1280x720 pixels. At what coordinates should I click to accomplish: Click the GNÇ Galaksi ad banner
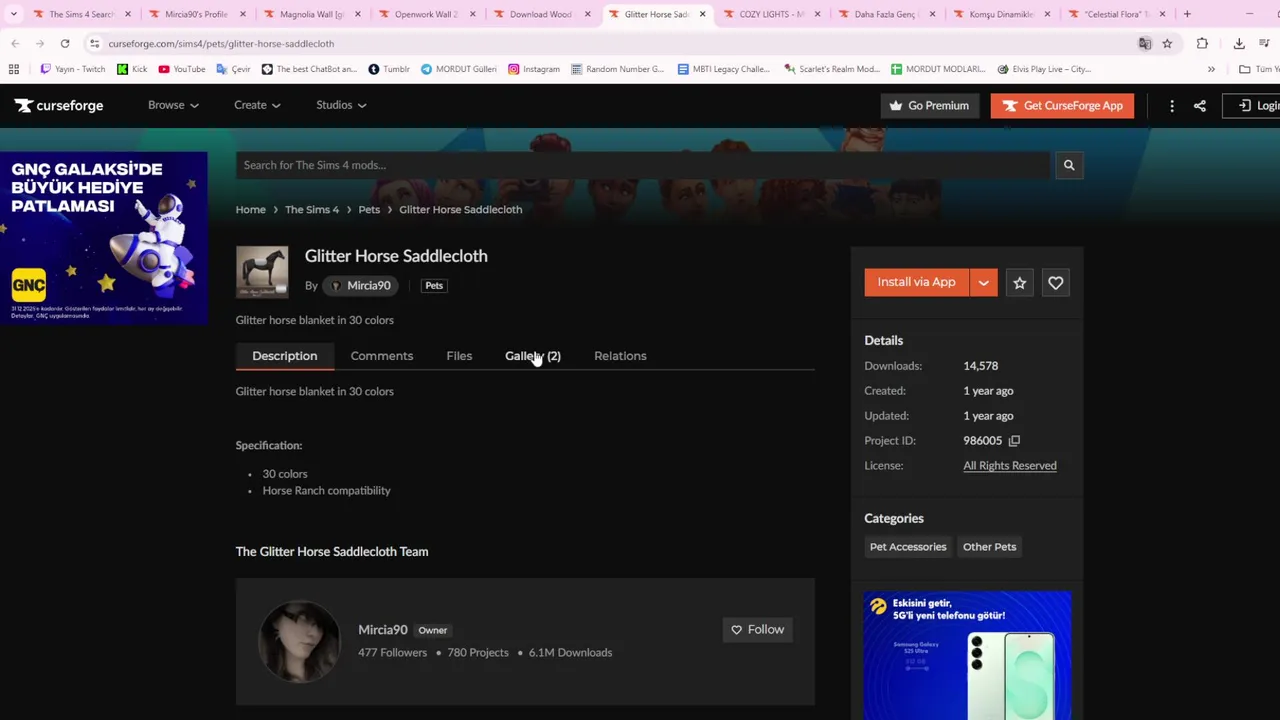104,238
